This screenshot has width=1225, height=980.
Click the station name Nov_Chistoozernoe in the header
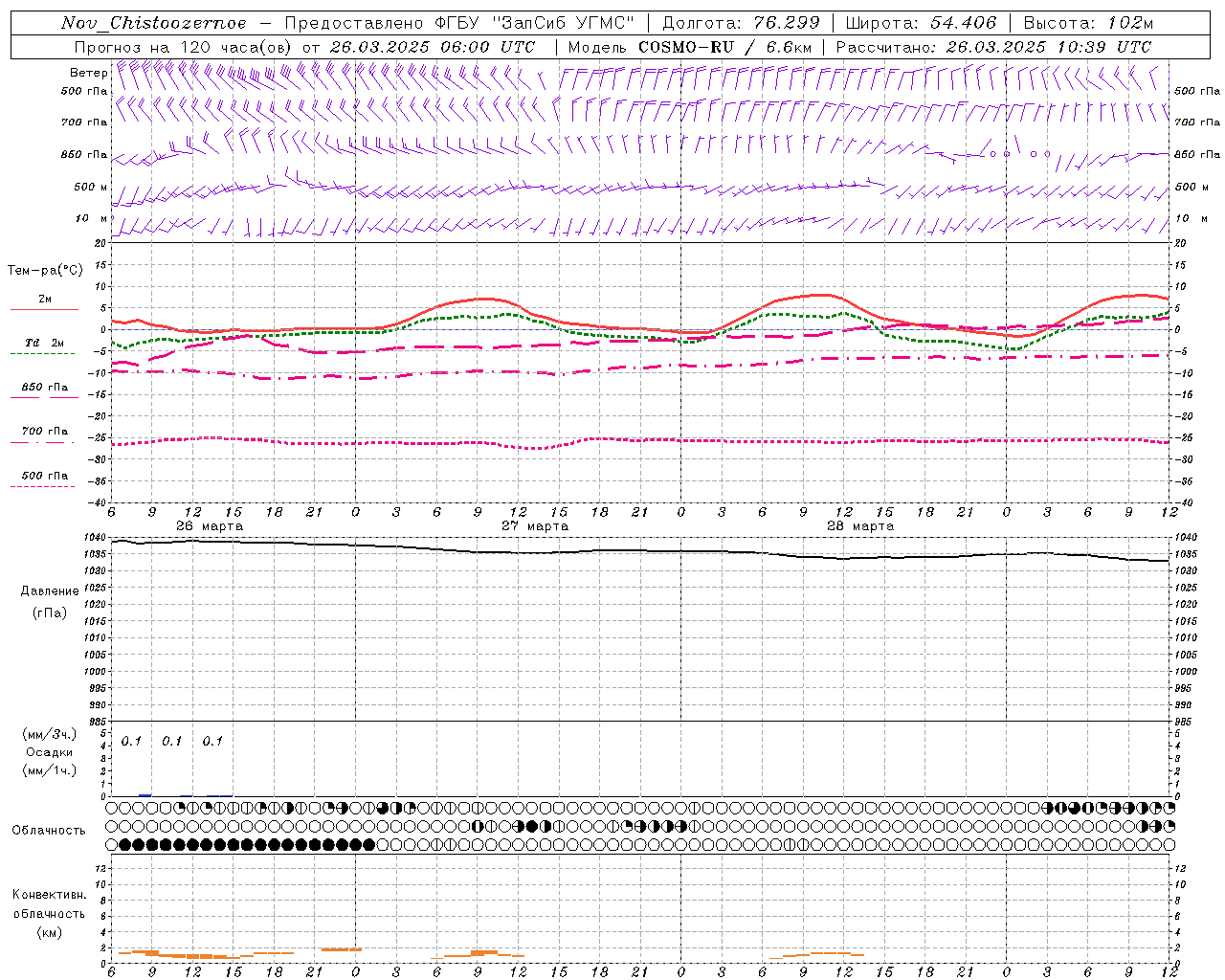click(153, 23)
